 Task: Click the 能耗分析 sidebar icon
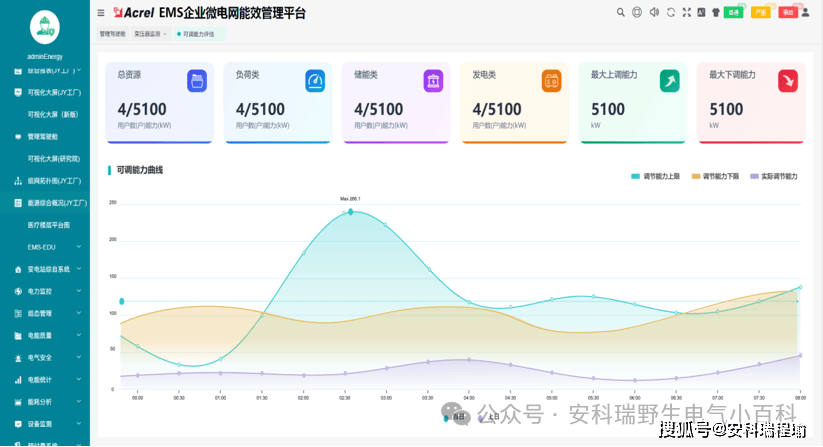tap(18, 402)
